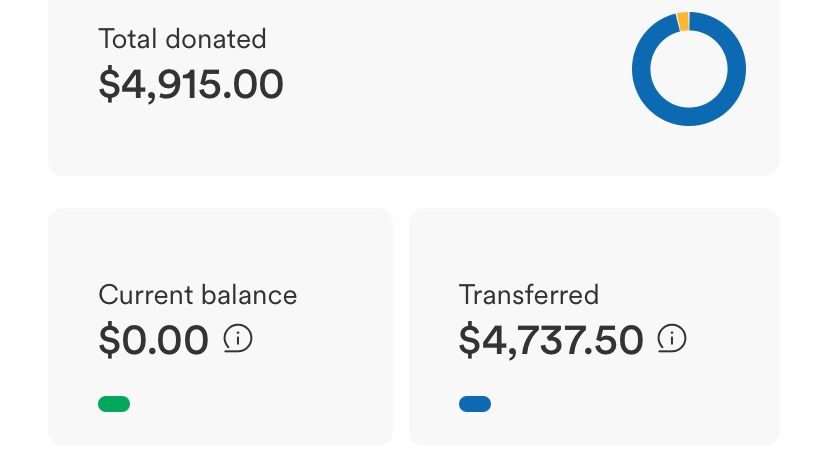This screenshot has width=828, height=467.
Task: Open the Current balance info icon
Action: (x=238, y=338)
